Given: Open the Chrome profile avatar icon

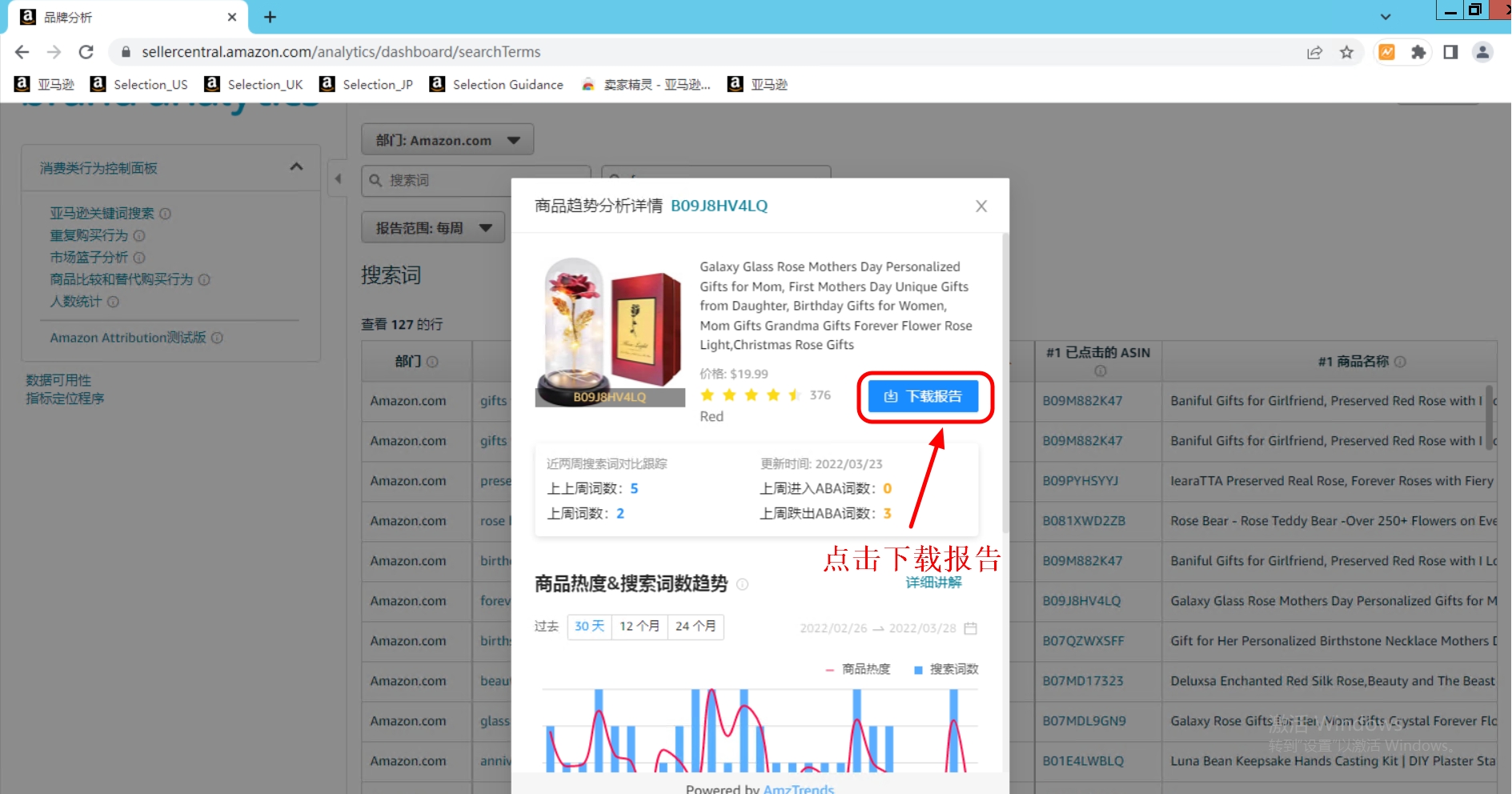Looking at the screenshot, I should coord(1483,51).
